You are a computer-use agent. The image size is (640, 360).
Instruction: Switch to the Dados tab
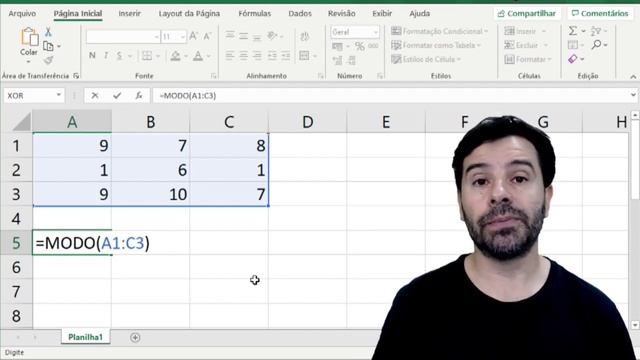coord(300,13)
